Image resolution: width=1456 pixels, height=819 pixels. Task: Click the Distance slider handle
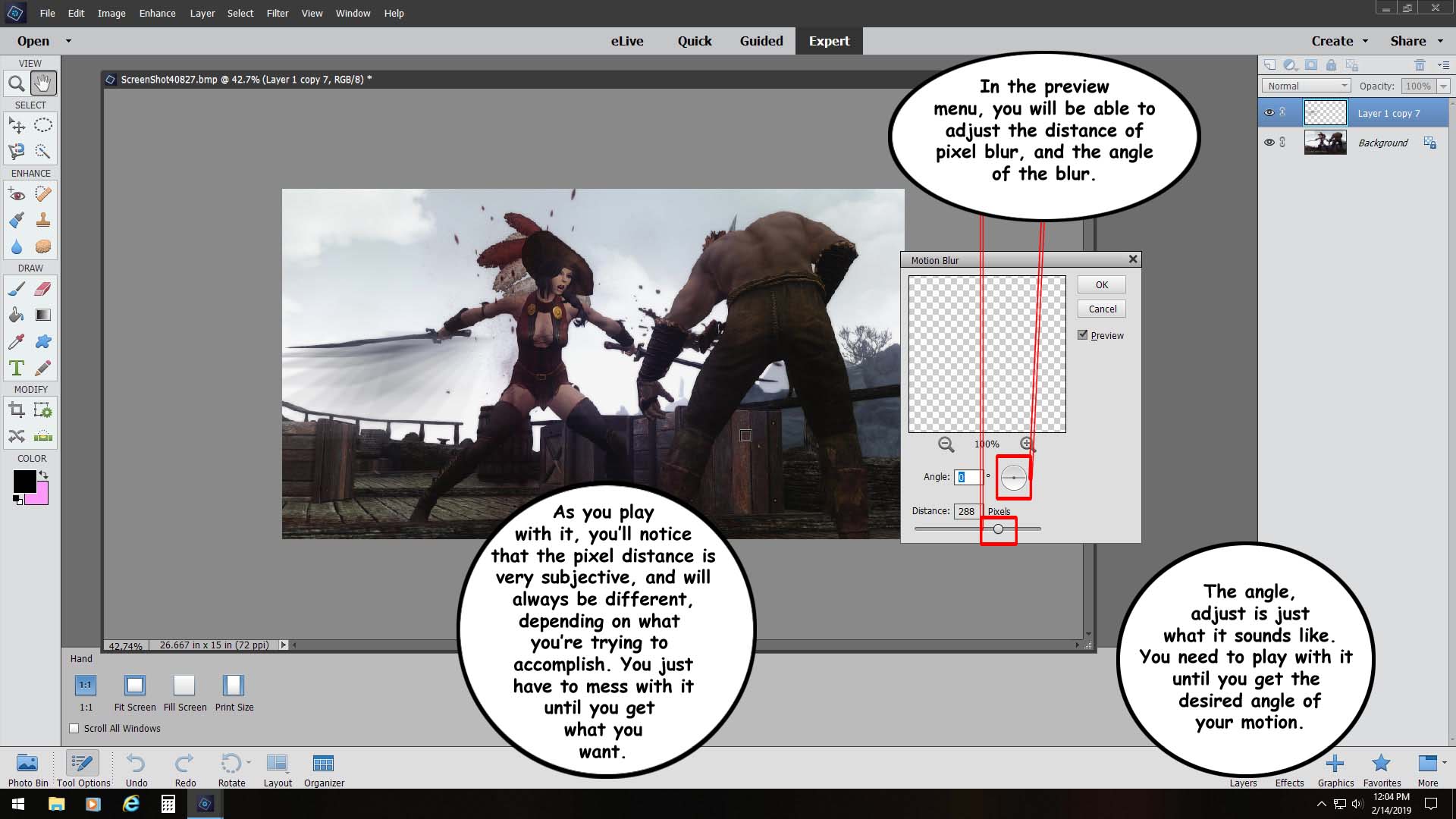tap(998, 529)
